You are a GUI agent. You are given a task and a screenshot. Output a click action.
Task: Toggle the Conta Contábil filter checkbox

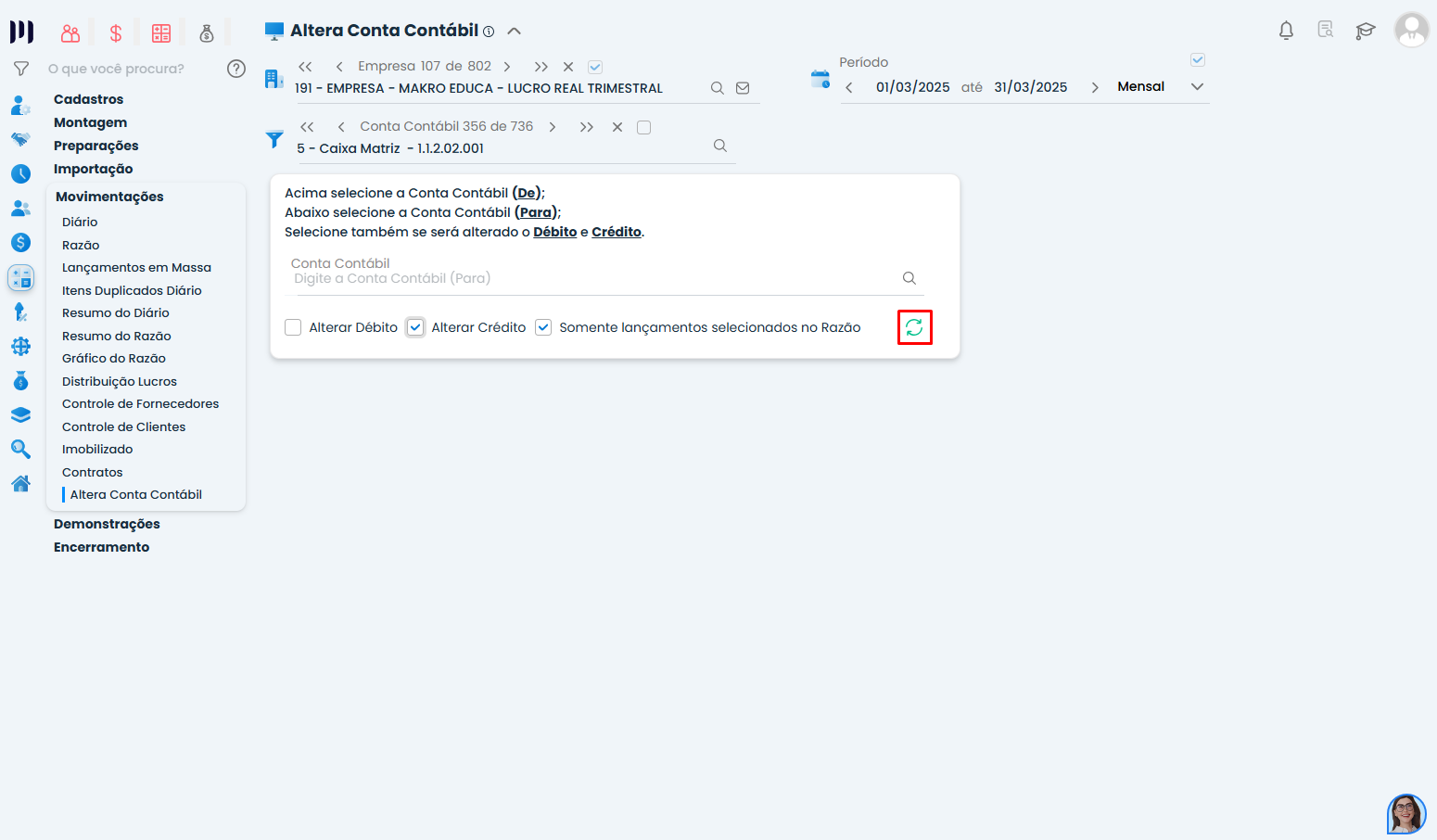[x=644, y=127]
